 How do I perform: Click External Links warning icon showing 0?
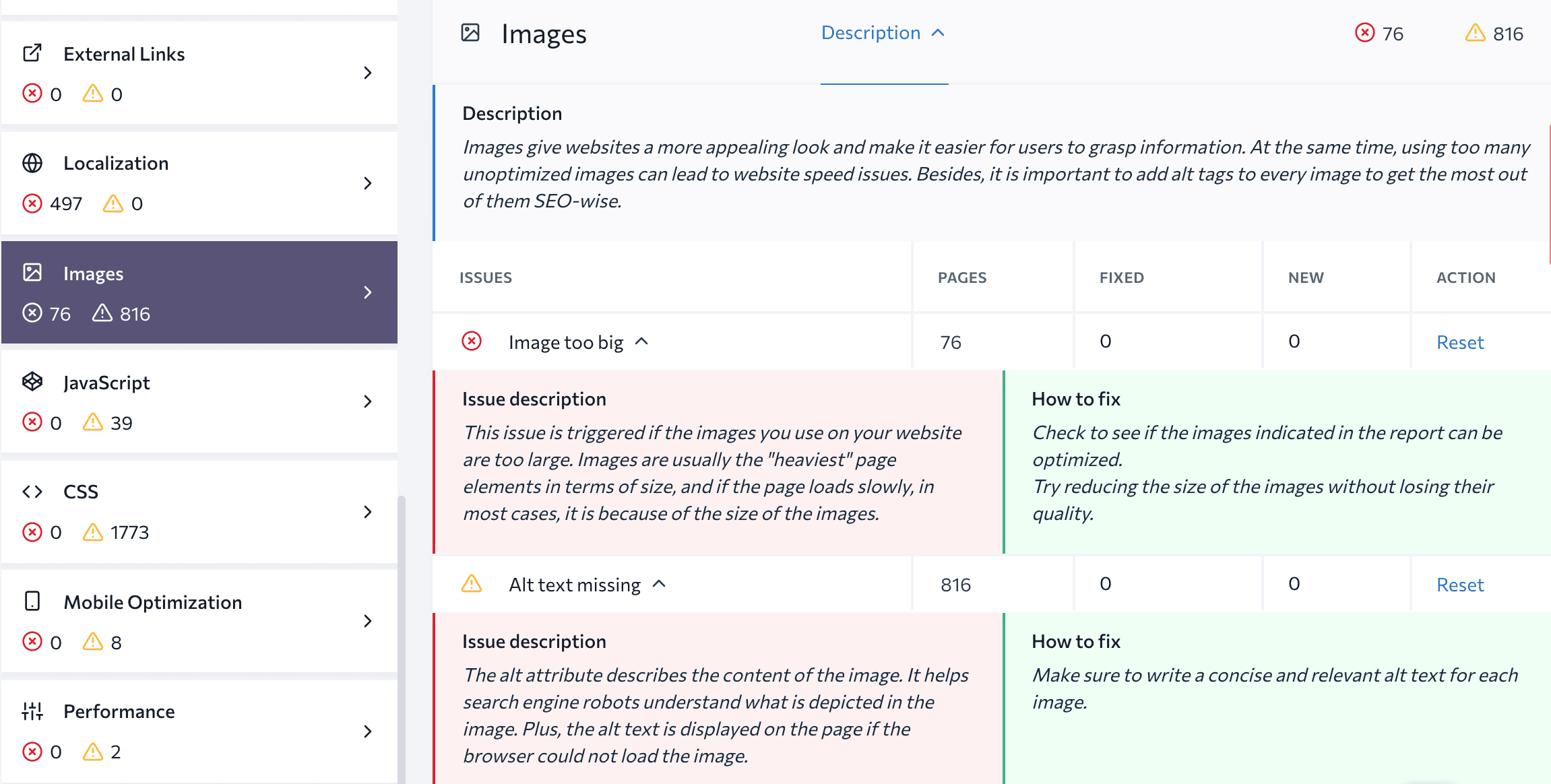93,93
